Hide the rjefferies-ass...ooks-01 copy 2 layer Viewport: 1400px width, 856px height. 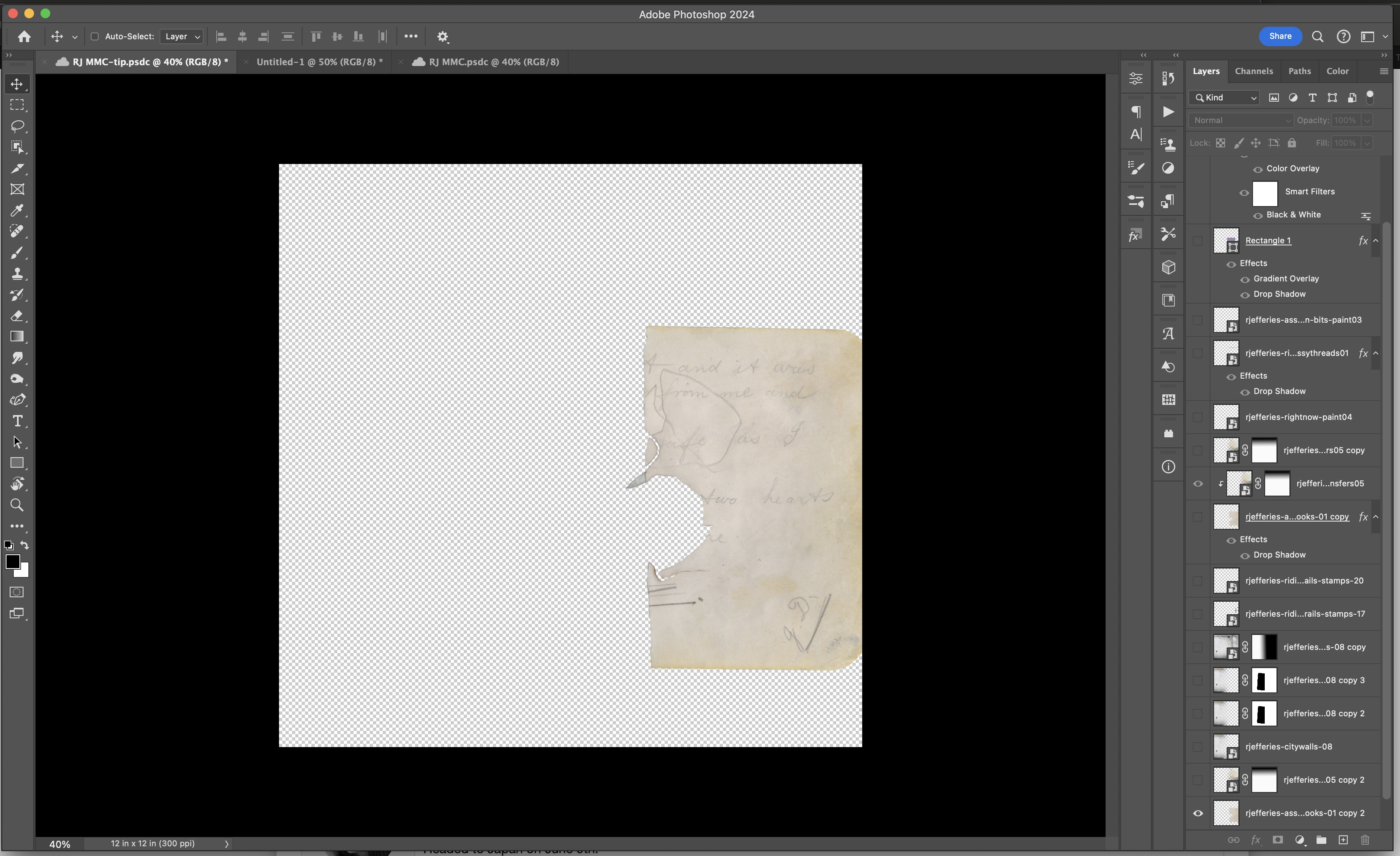pyautogui.click(x=1198, y=813)
